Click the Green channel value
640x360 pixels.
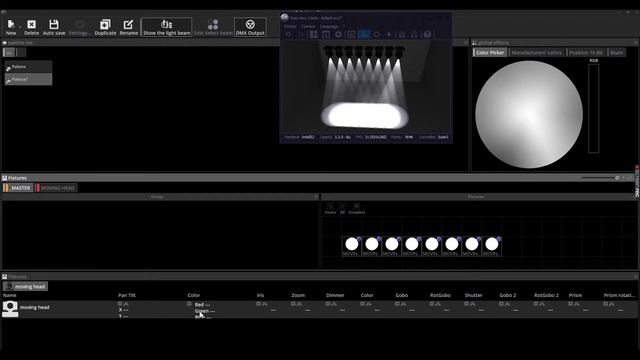205,311
